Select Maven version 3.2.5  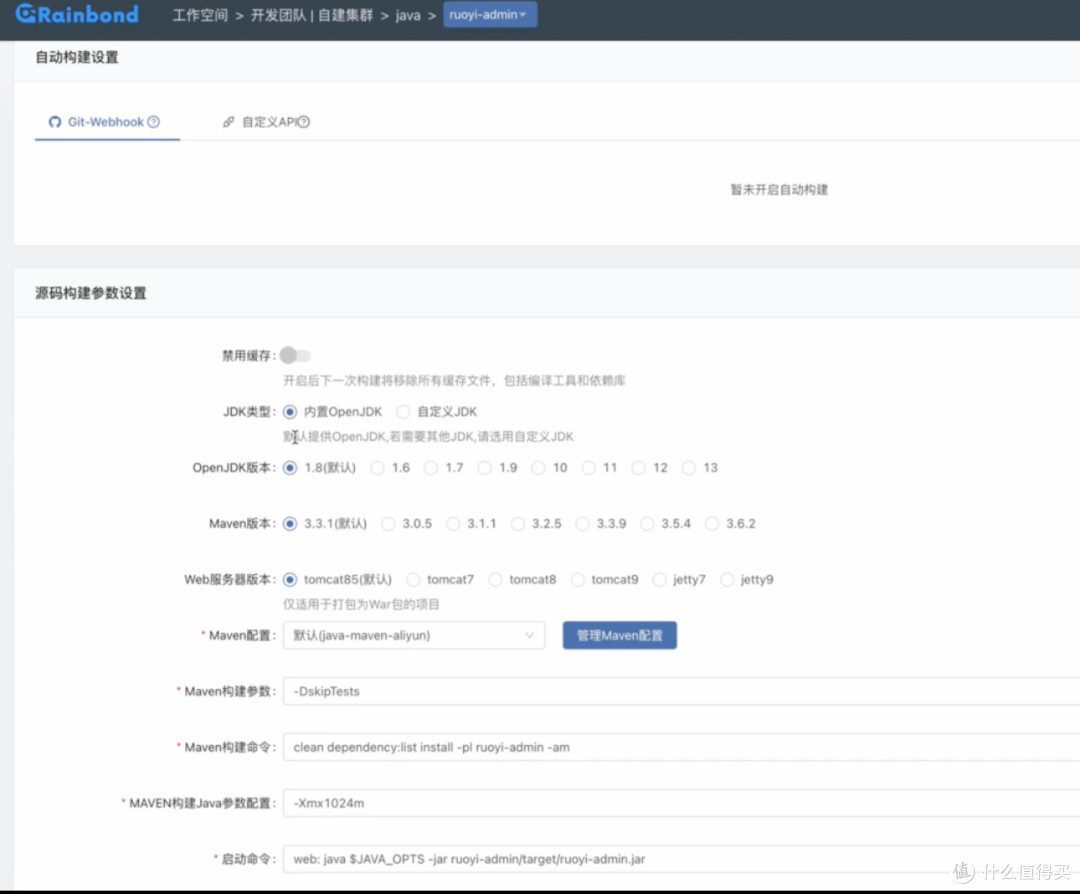[517, 523]
